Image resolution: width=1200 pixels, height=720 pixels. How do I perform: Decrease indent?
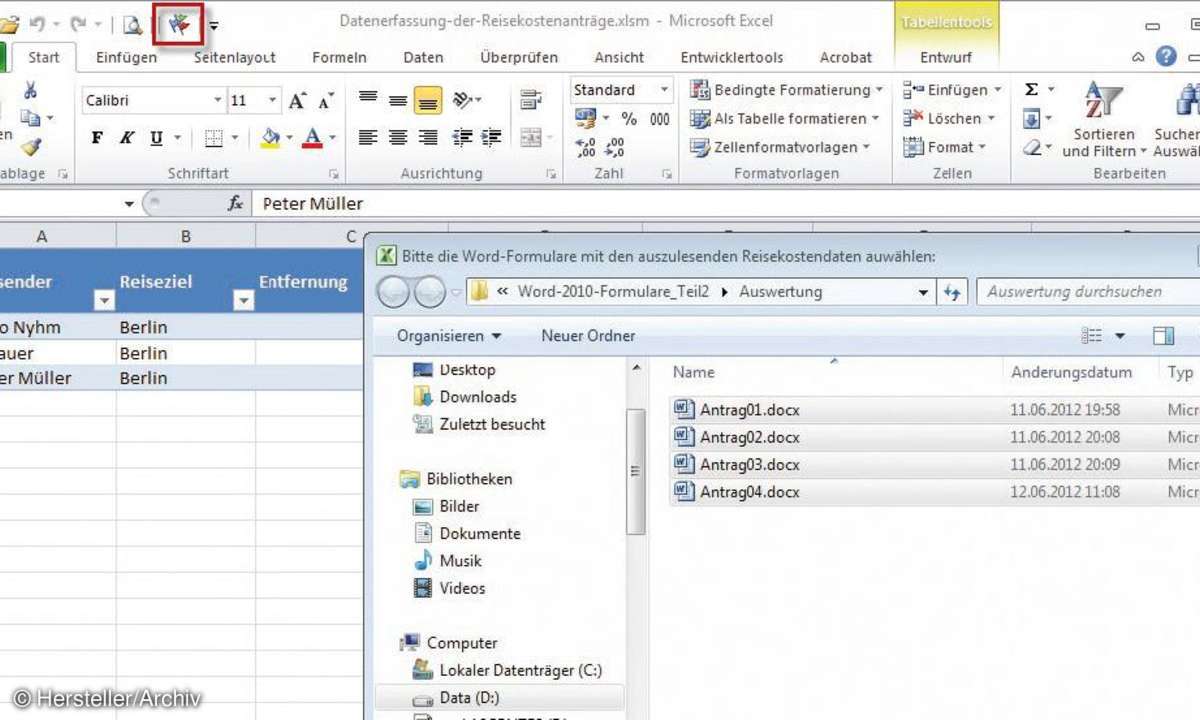[462, 138]
